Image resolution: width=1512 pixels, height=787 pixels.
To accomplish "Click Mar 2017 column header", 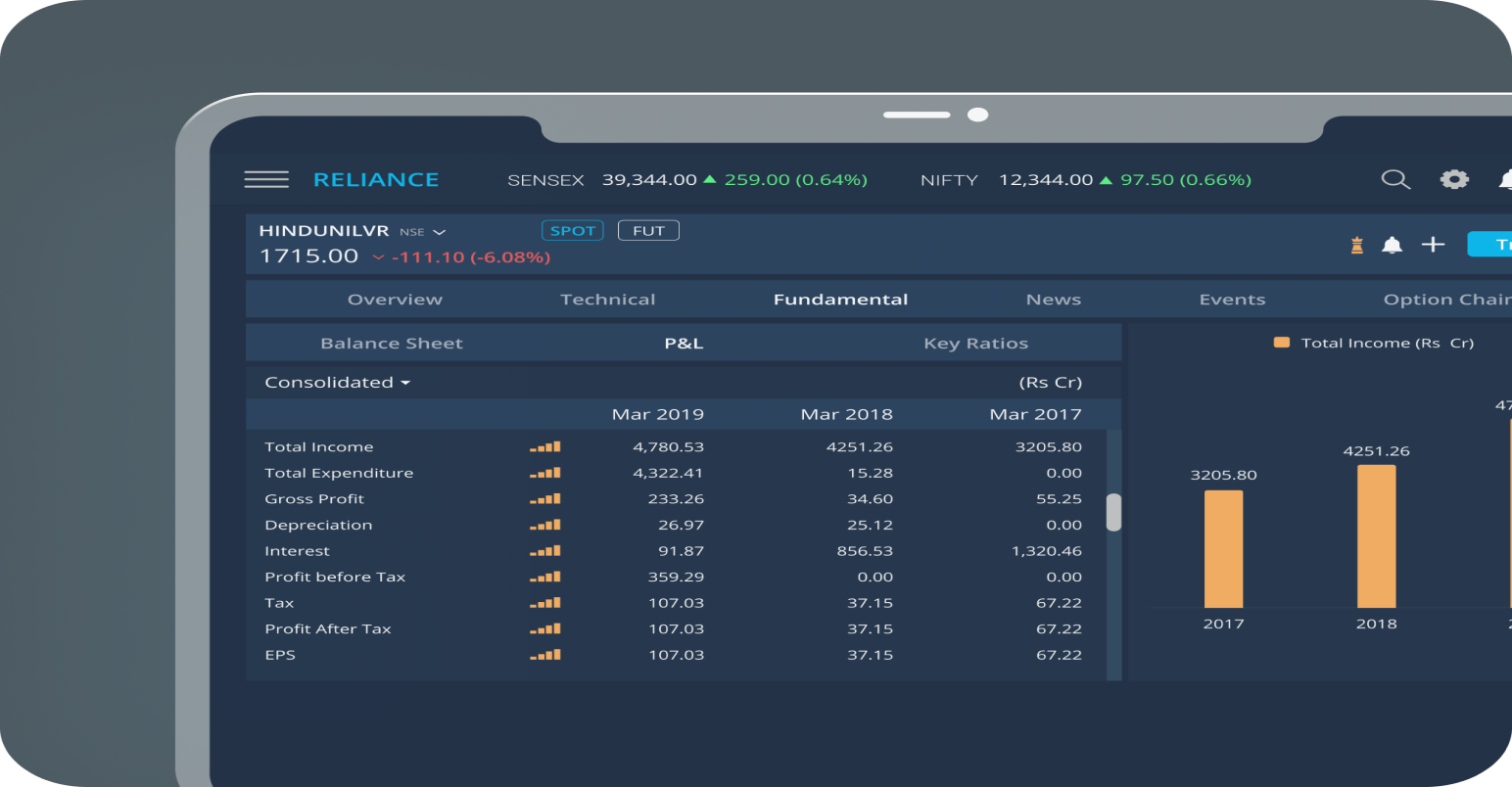I will click(x=1036, y=414).
